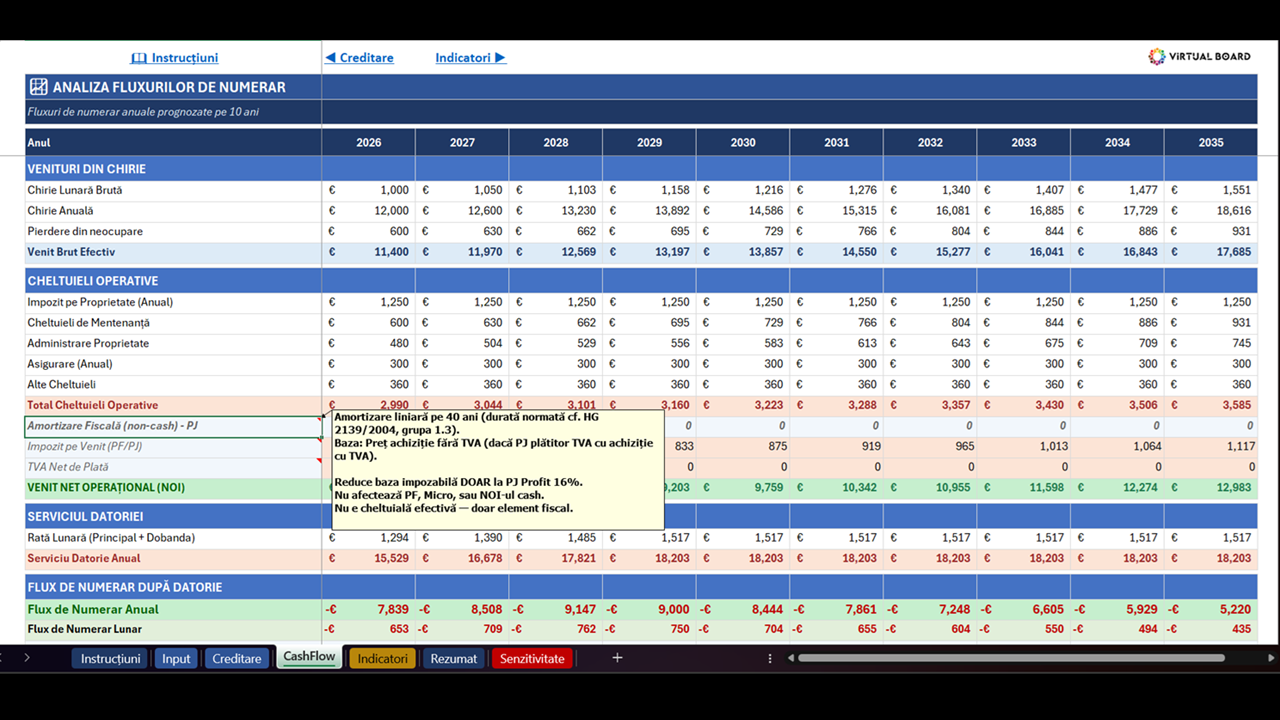Switch to the Input sheet tab

tap(176, 658)
